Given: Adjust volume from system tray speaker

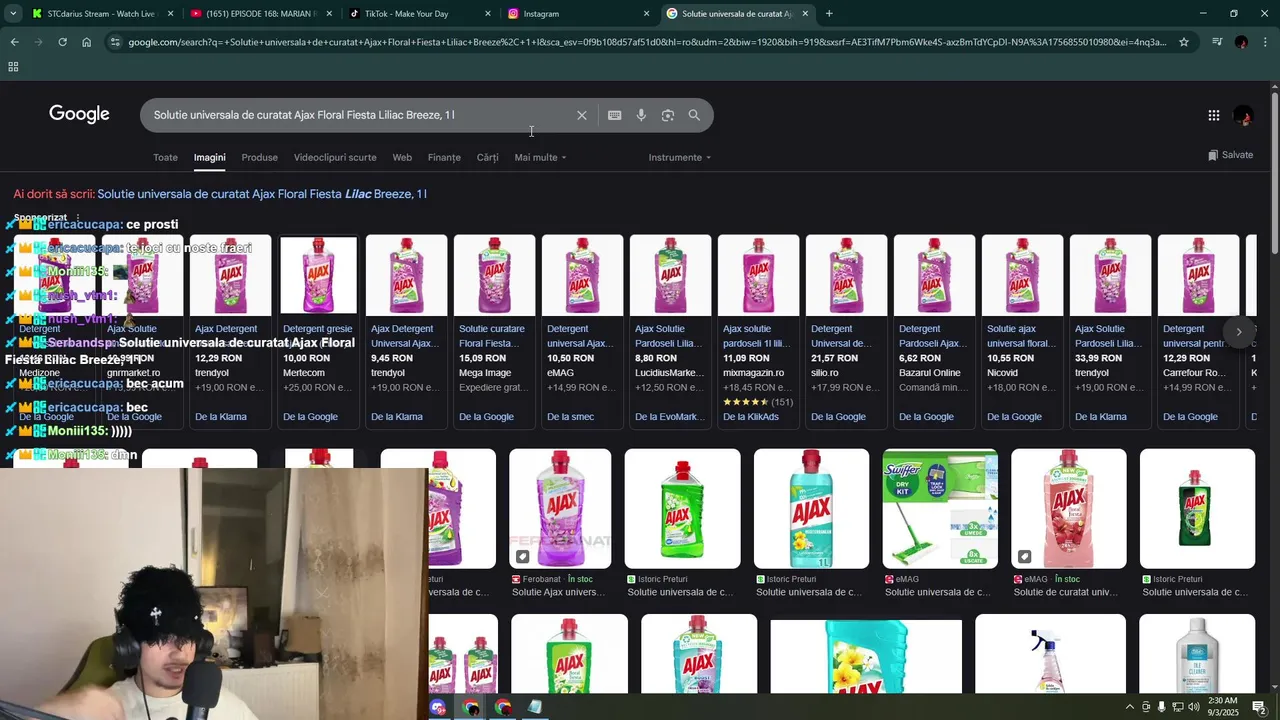Looking at the screenshot, I should [x=1193, y=707].
